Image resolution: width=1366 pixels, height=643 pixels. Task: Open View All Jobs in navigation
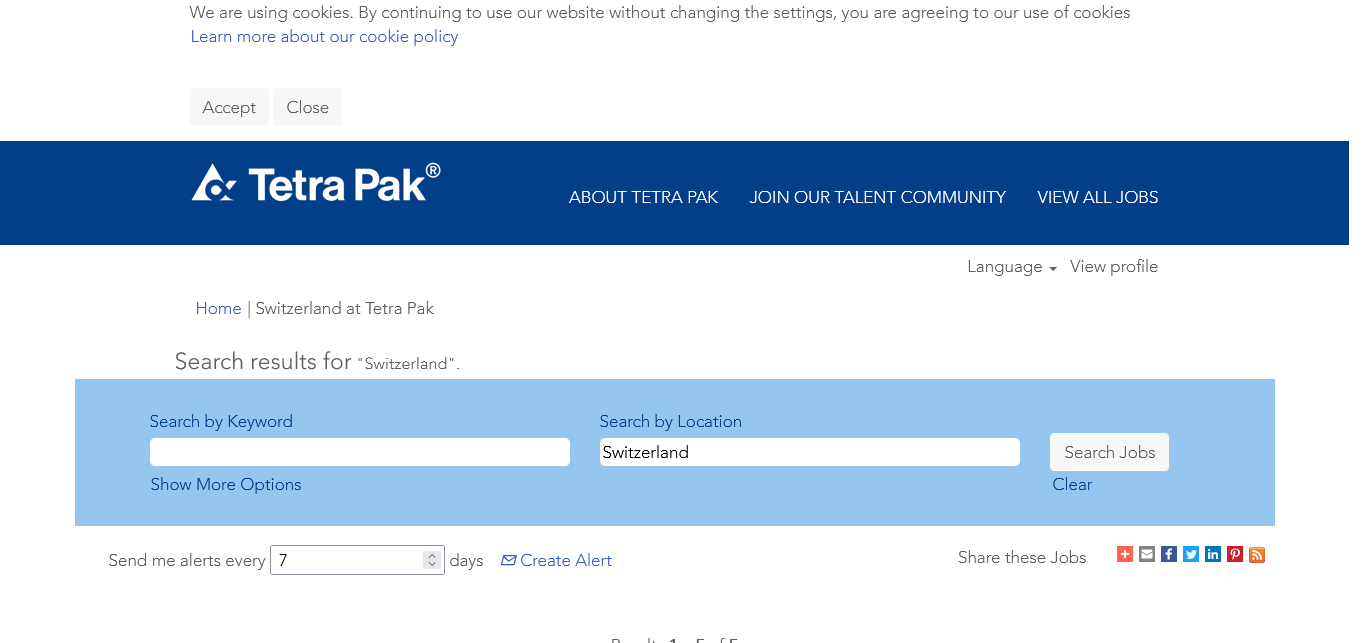[x=1098, y=197]
